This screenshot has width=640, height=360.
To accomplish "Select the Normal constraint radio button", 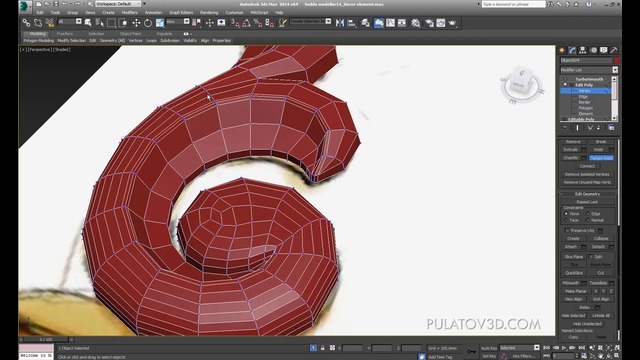I will point(588,220).
